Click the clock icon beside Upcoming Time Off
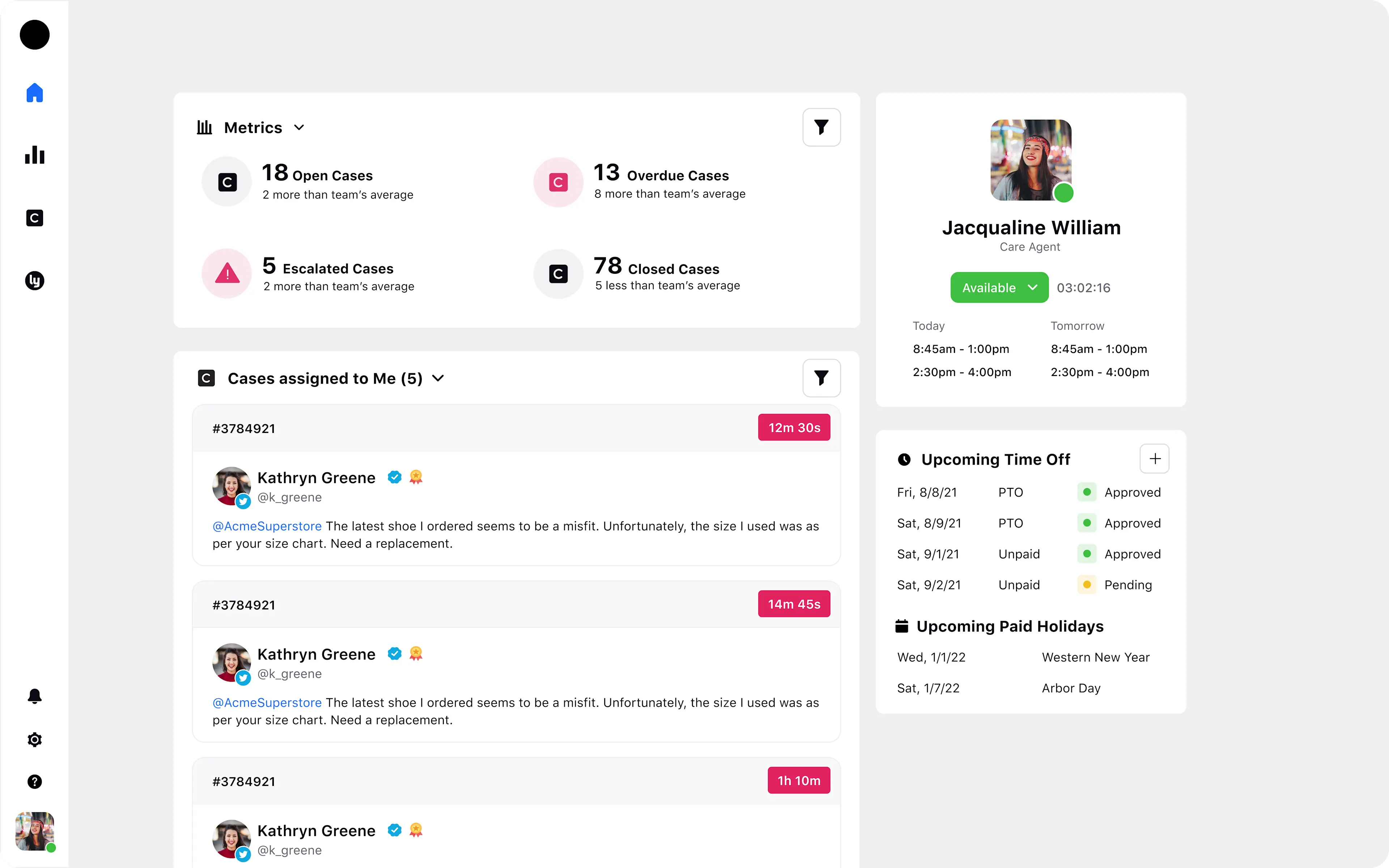Viewport: 1389px width, 868px height. [x=904, y=459]
